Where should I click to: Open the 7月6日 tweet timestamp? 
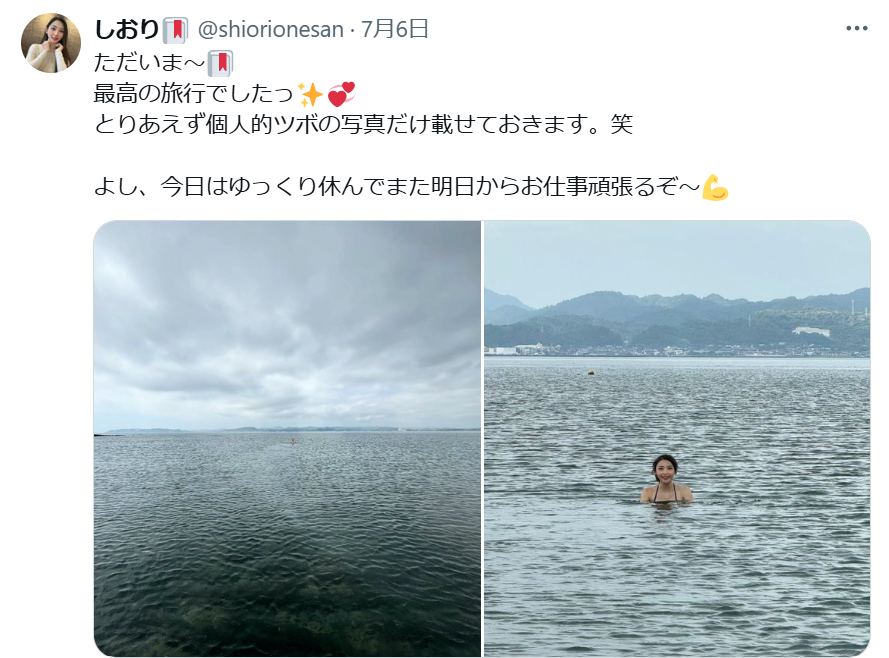click(x=395, y=29)
